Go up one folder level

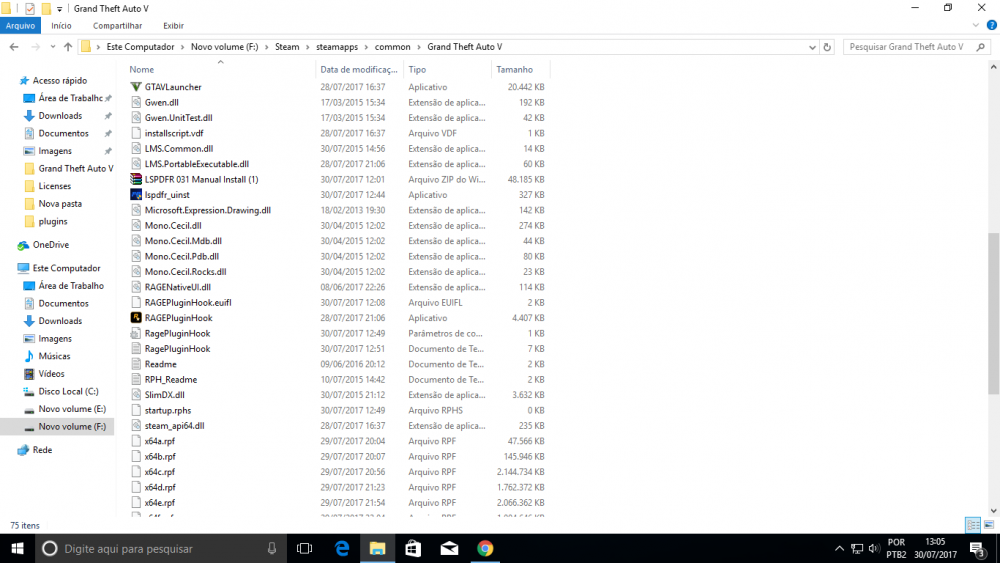(x=68, y=47)
